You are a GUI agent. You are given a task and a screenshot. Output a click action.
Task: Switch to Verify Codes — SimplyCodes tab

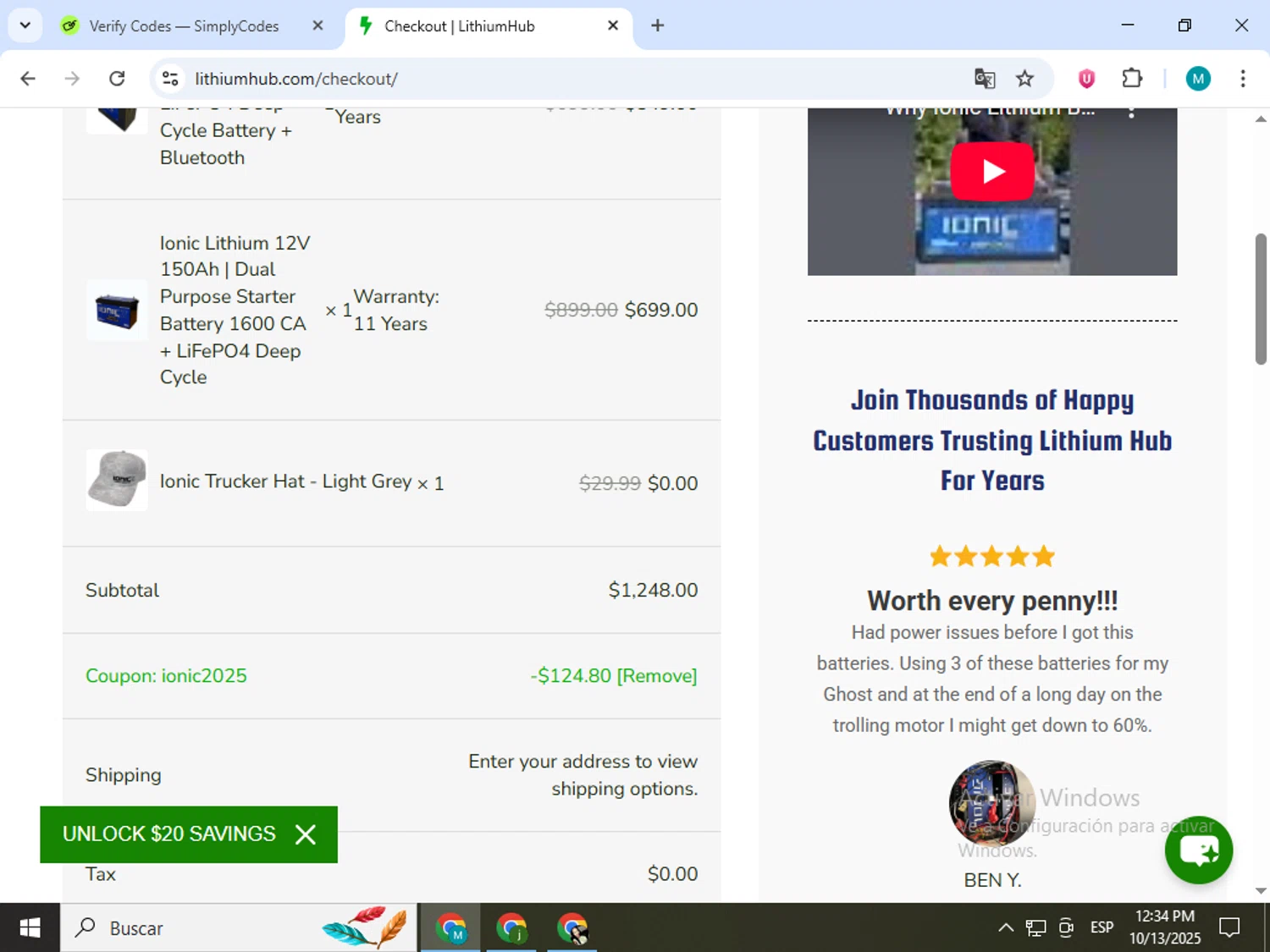tap(184, 26)
